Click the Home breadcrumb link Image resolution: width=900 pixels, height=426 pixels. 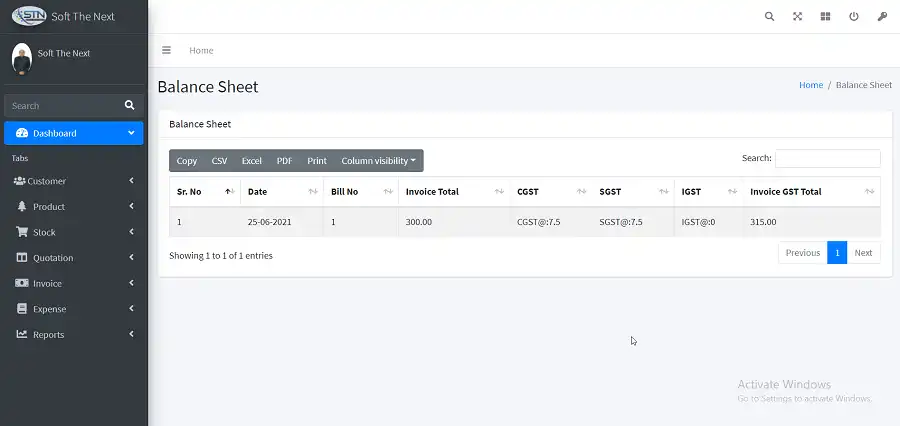click(810, 85)
